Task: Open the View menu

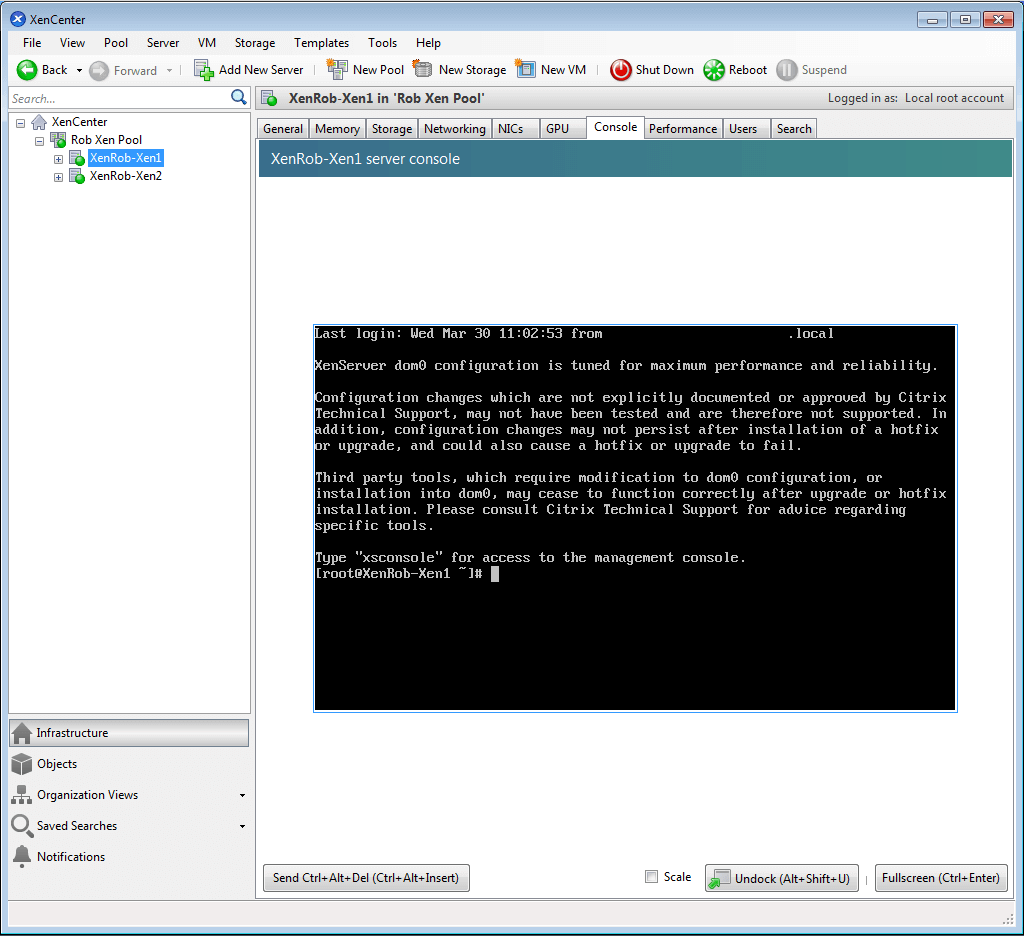Action: (72, 43)
